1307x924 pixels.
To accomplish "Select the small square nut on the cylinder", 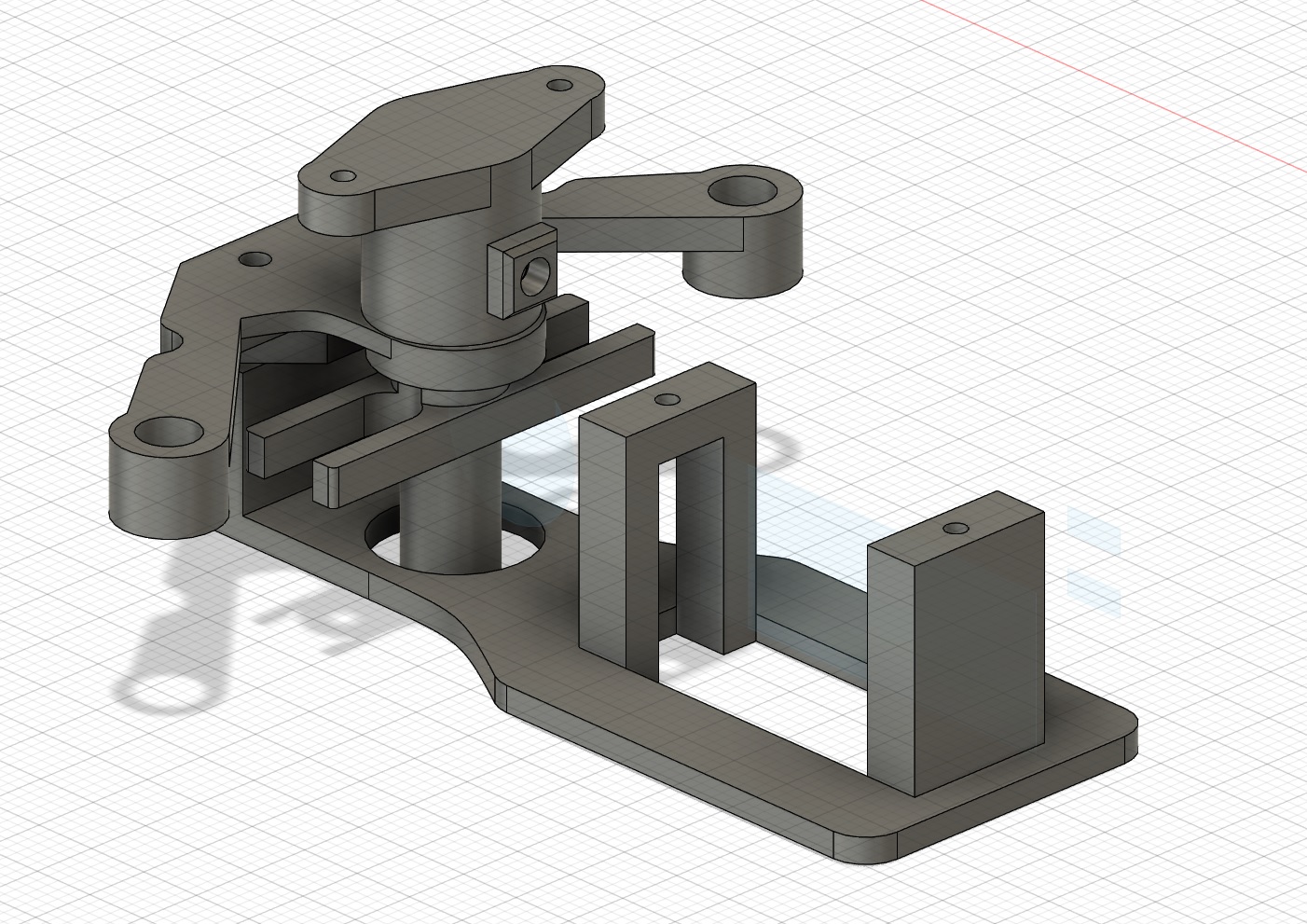I will tap(522, 272).
